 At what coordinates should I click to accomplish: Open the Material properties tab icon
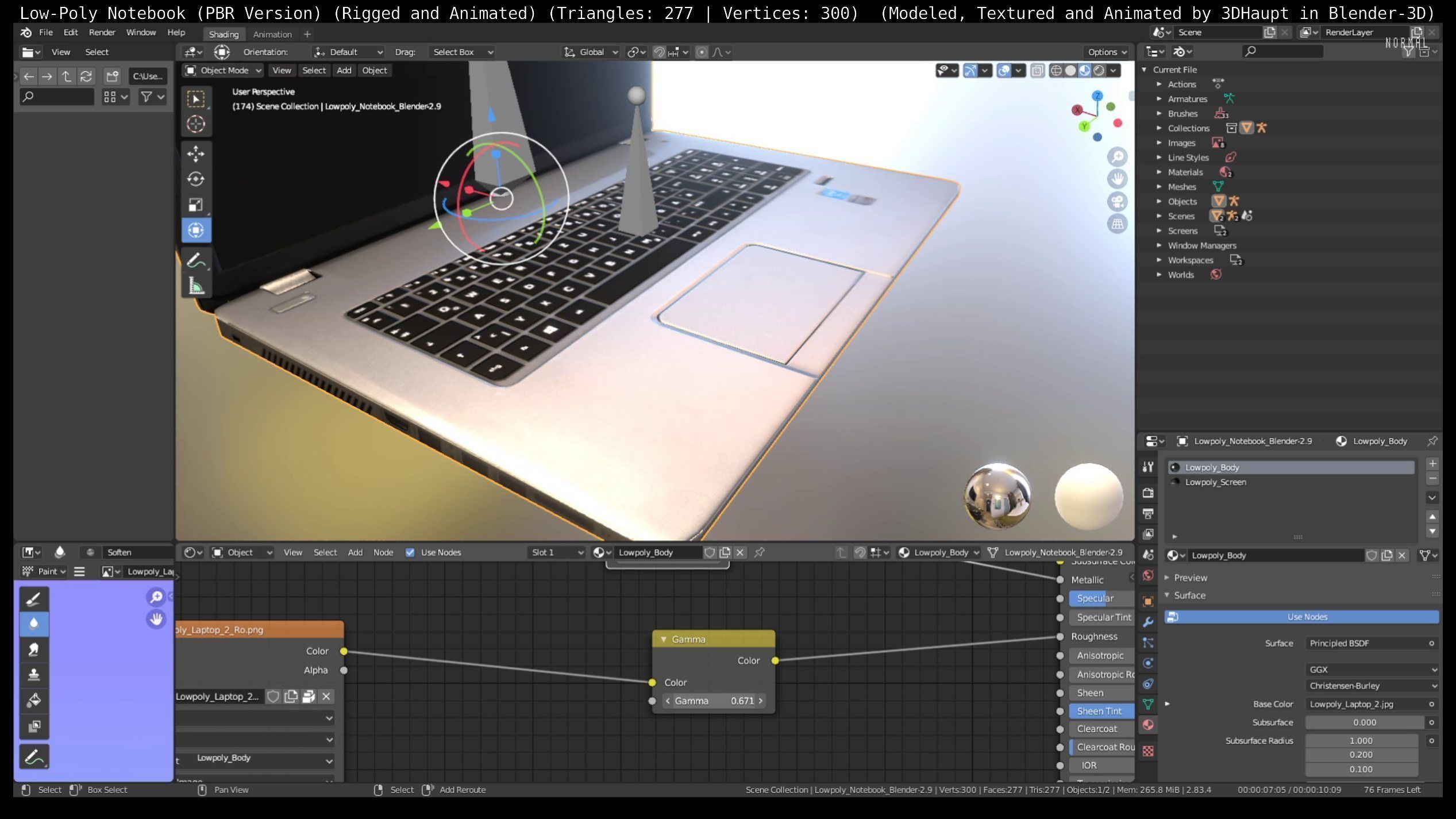1148,725
